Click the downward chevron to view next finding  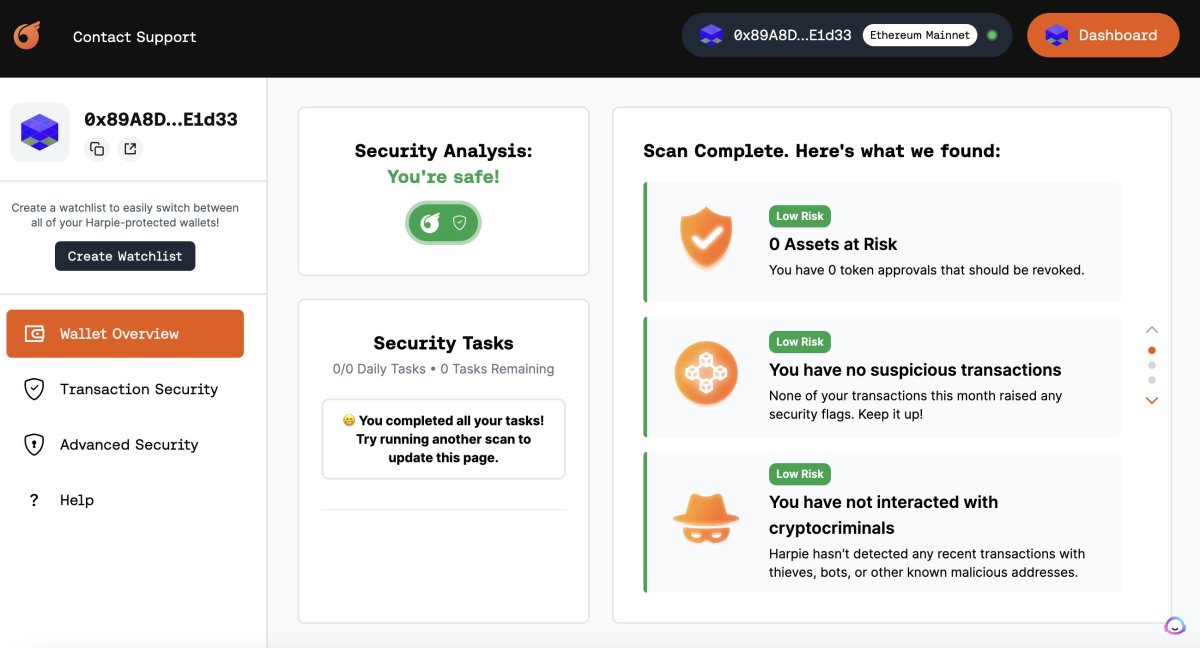[x=1151, y=400]
